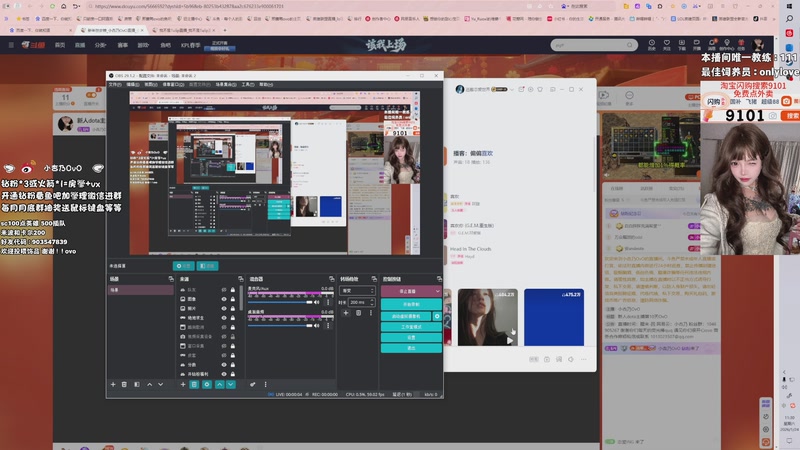Screen dimensions: 800x450
Task: Expand the 分类 category menu in Douyu nav
Action: coord(100,45)
